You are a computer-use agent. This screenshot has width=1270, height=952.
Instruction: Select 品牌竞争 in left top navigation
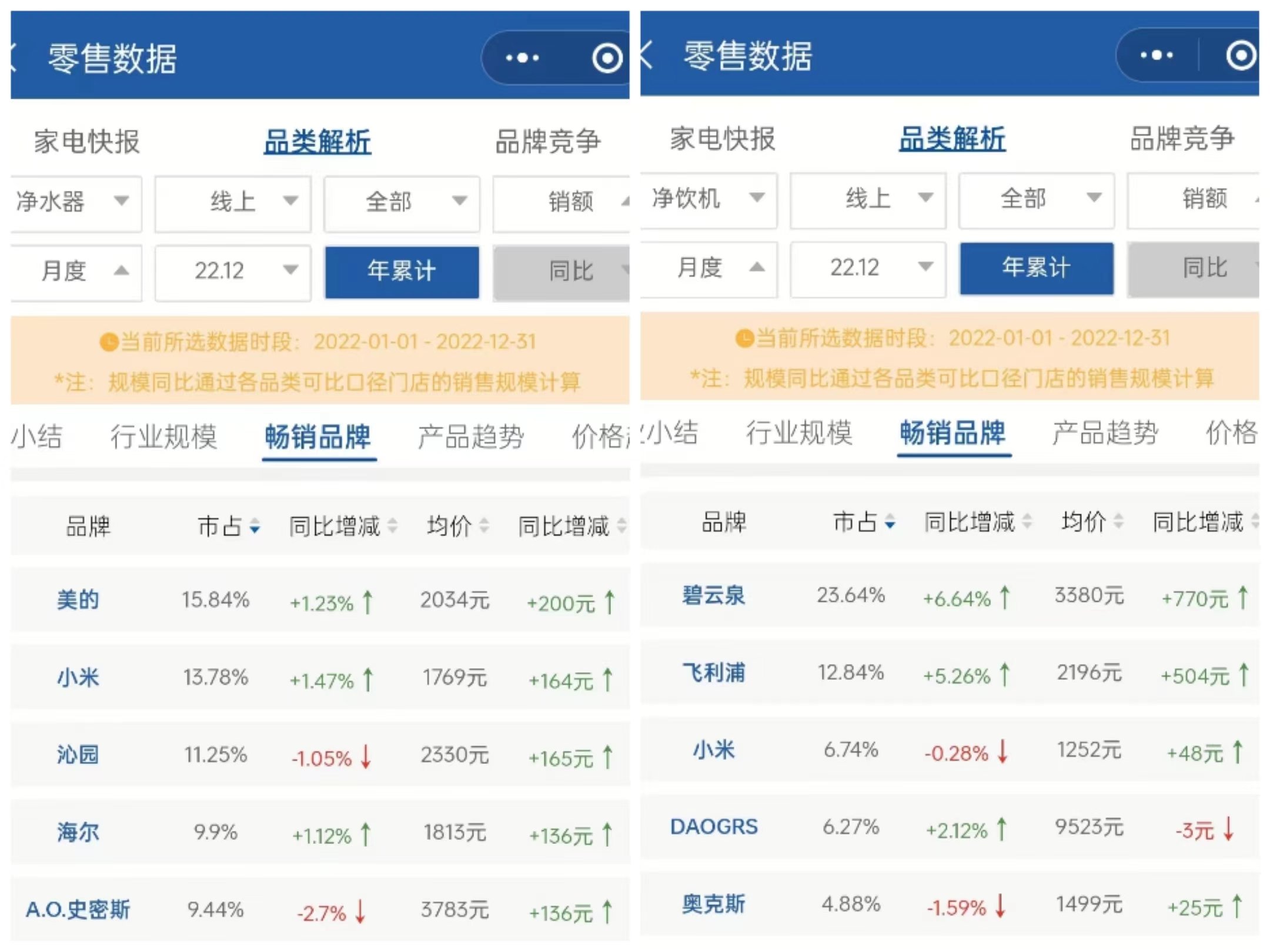tap(547, 142)
